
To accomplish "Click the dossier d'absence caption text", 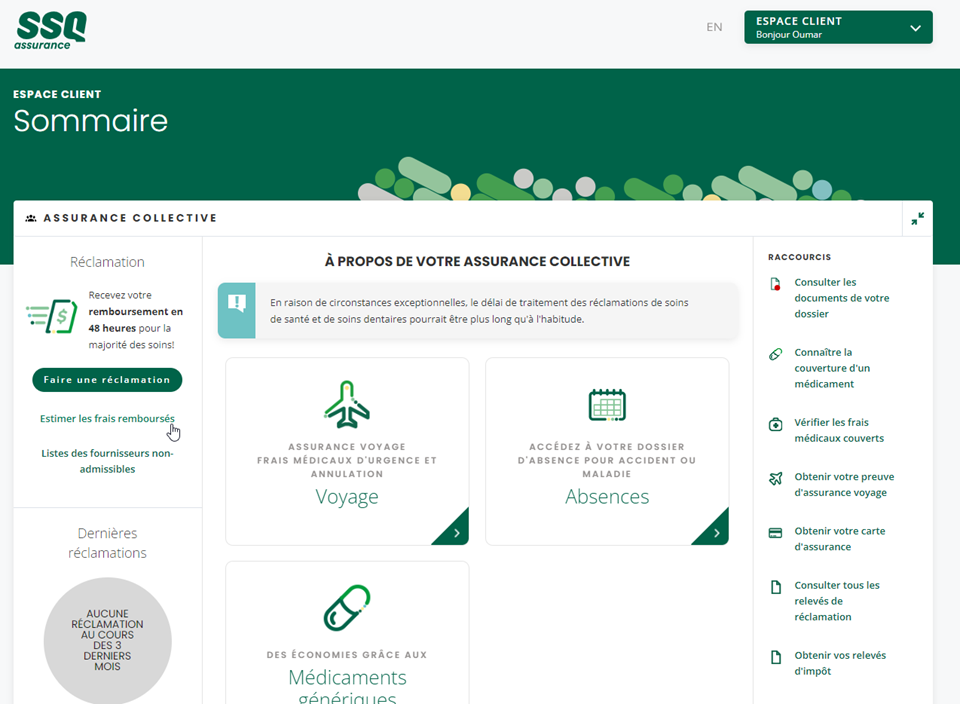I will (x=607, y=460).
